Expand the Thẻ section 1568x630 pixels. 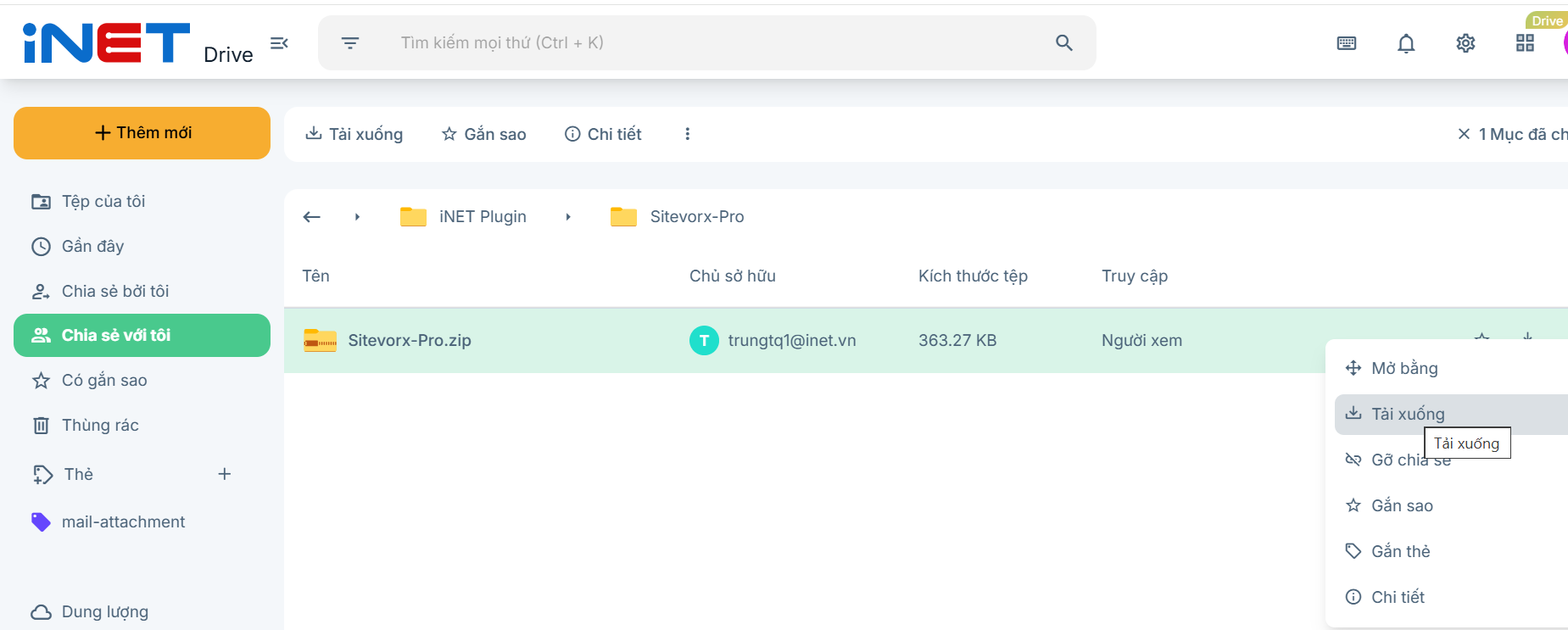tap(62, 474)
